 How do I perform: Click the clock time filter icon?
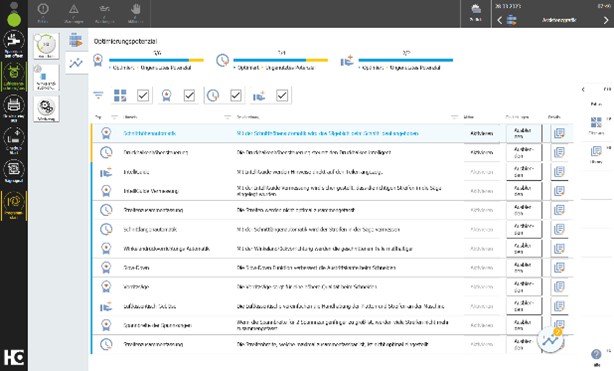click(213, 95)
